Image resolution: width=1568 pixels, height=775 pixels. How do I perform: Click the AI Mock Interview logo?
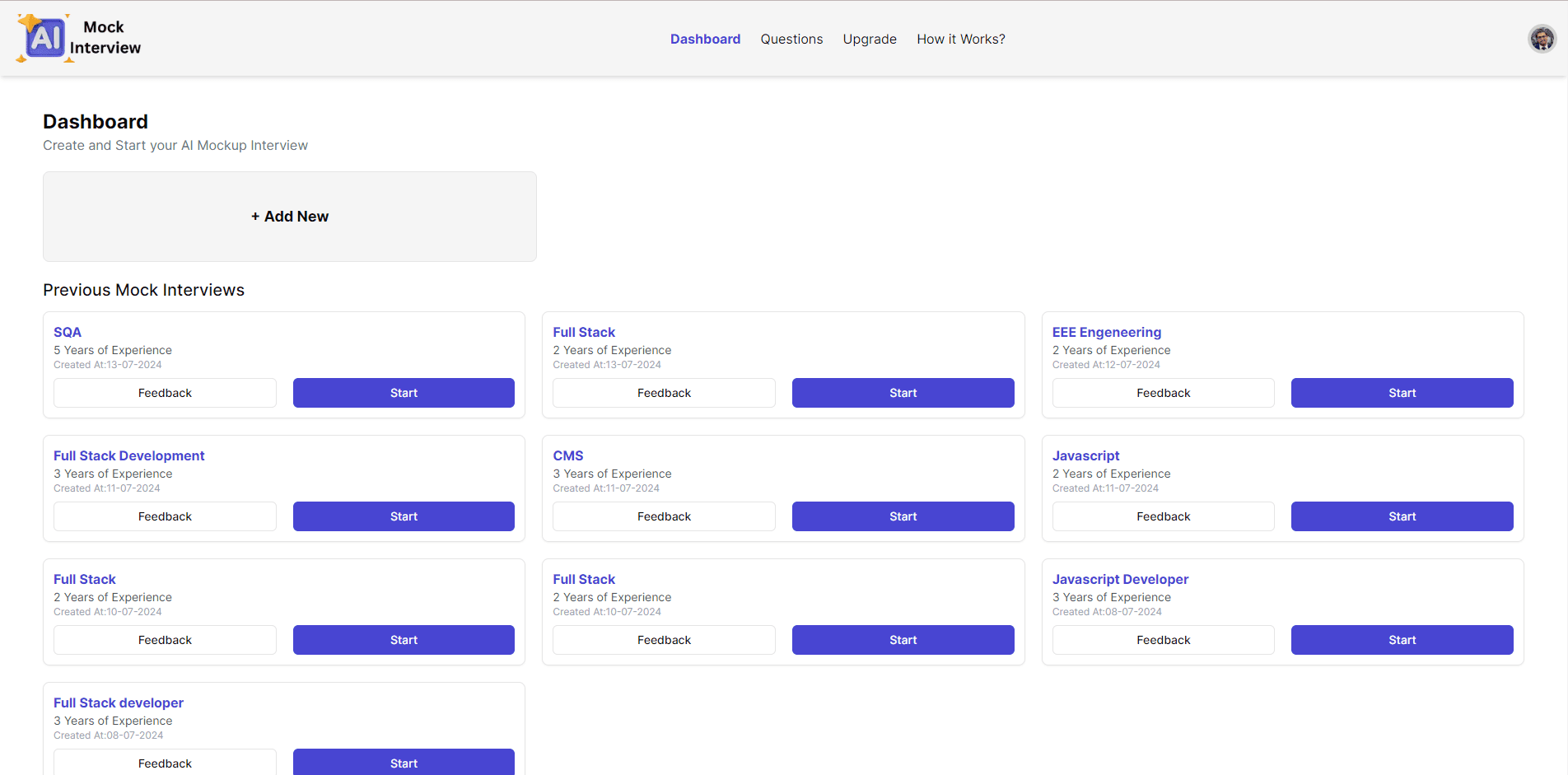[x=78, y=37]
